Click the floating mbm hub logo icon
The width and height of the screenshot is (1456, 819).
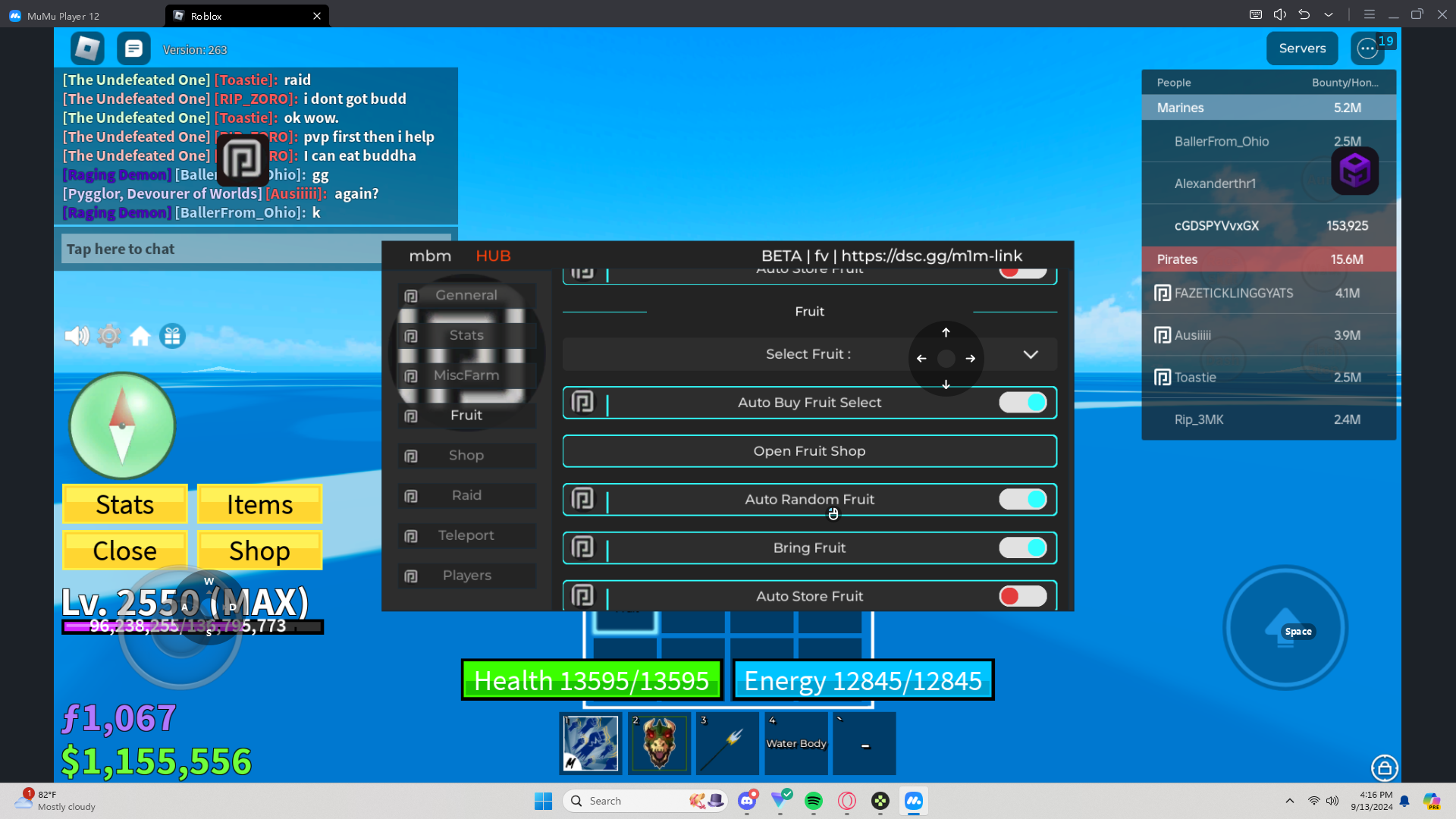coord(243,159)
